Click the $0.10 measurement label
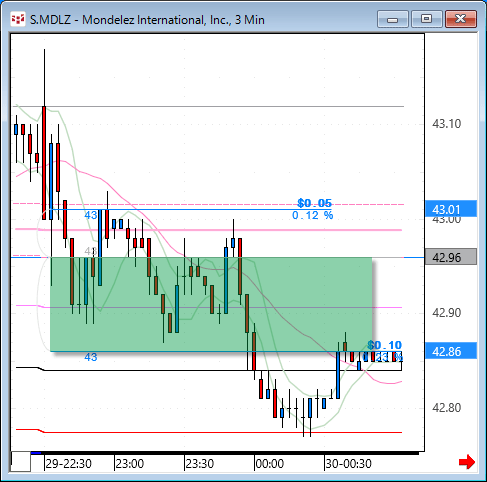This screenshot has width=487, height=482. tap(385, 345)
